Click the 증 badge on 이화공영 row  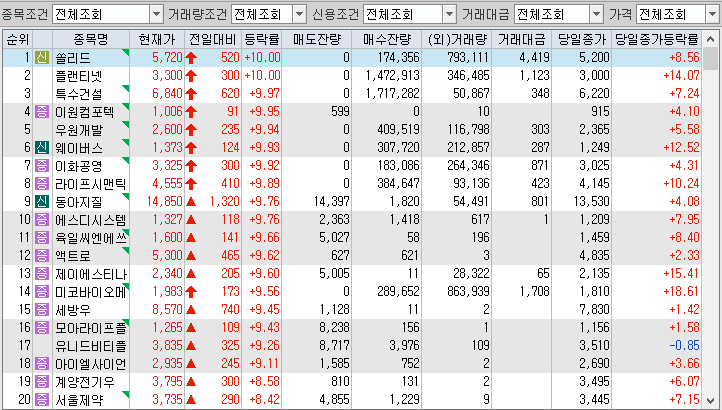42,165
